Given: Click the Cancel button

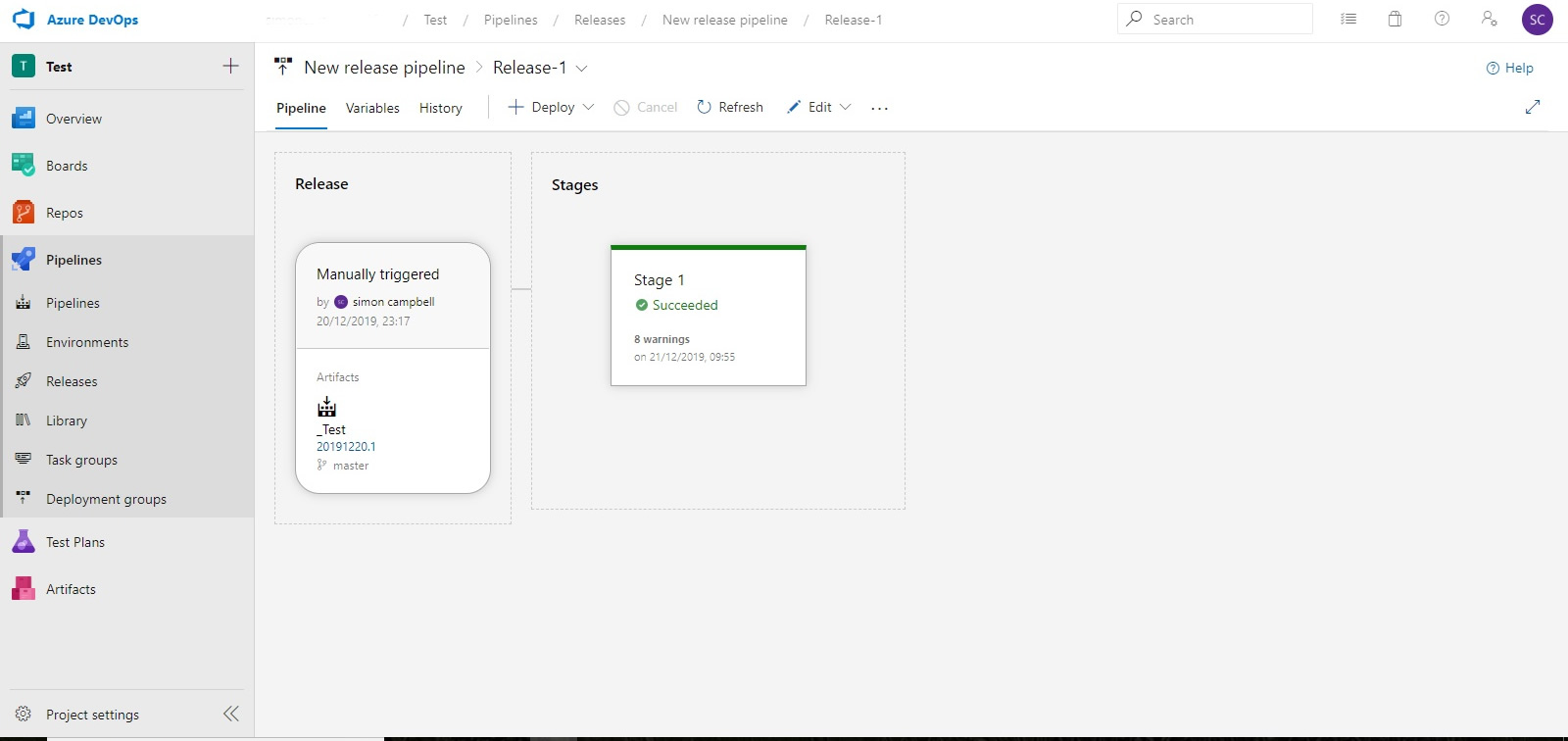Looking at the screenshot, I should tap(646, 107).
